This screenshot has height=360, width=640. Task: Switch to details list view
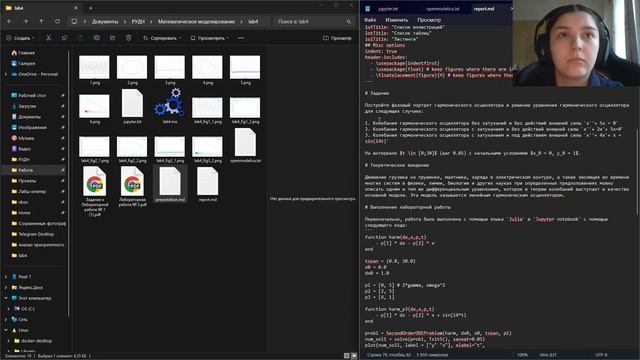tap(347, 356)
